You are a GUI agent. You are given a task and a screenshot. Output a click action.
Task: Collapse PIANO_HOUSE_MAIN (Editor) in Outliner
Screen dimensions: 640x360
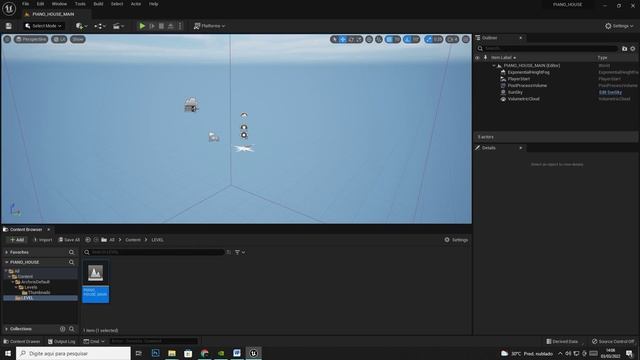(x=494, y=65)
